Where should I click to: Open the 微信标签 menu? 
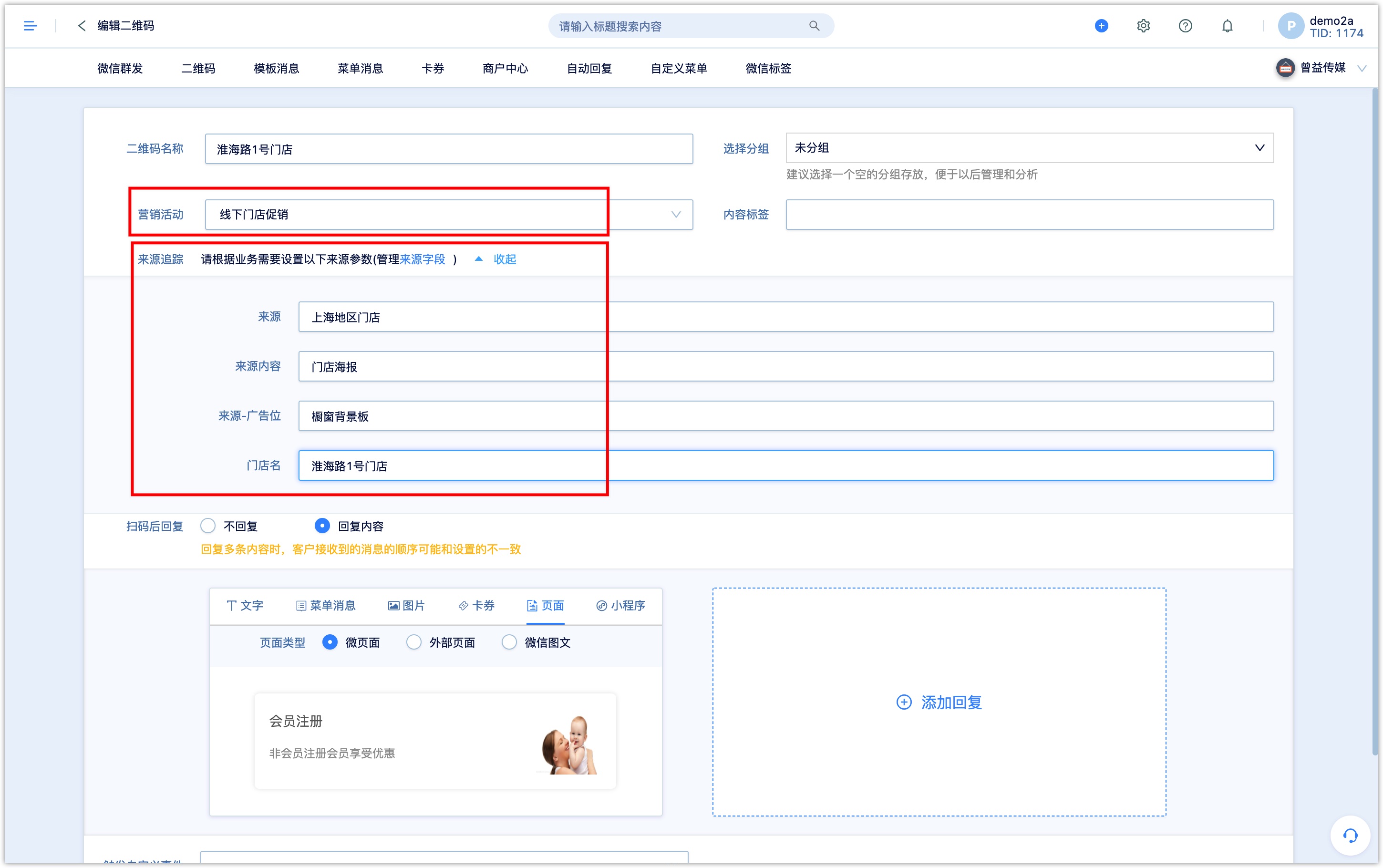(x=768, y=68)
